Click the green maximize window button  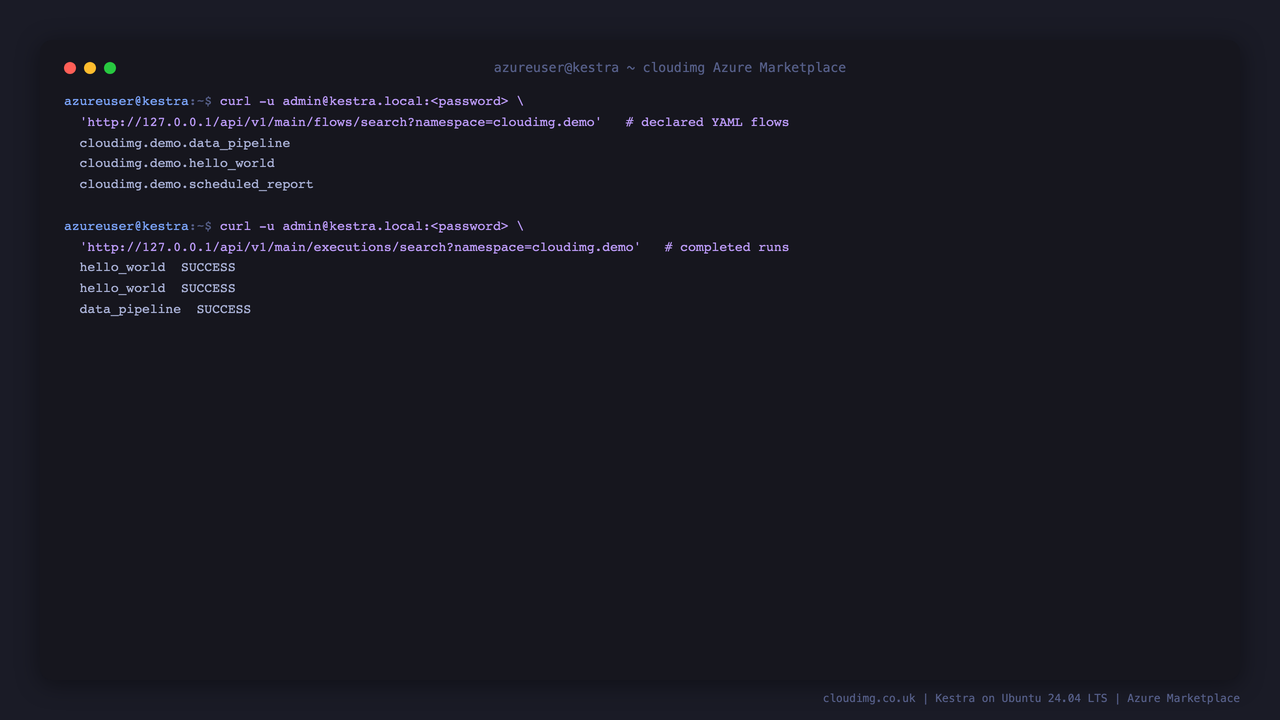pos(110,68)
